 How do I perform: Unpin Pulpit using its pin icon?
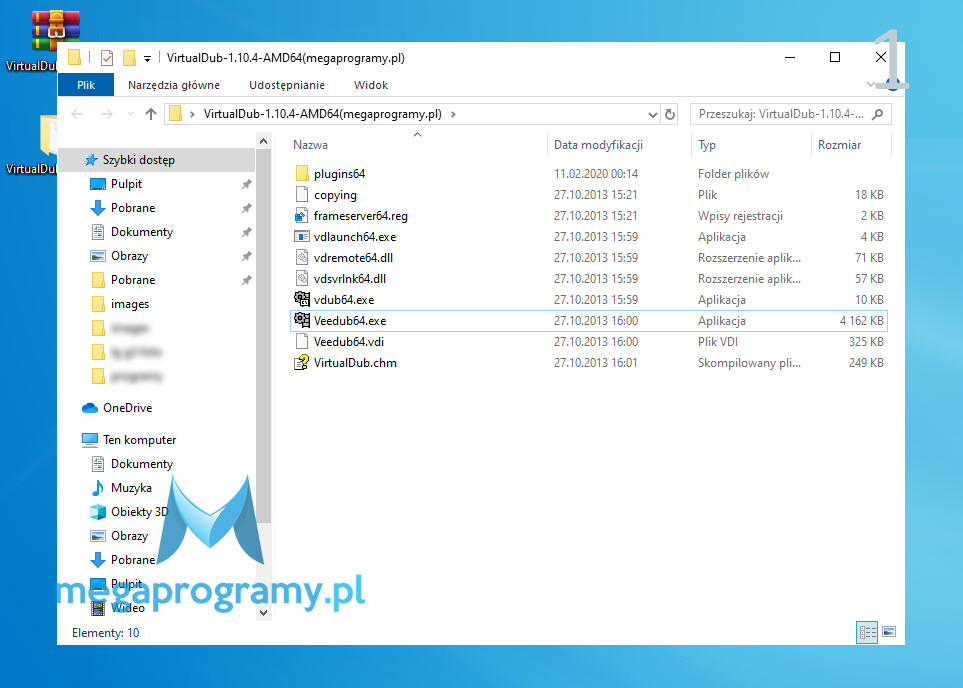(246, 184)
